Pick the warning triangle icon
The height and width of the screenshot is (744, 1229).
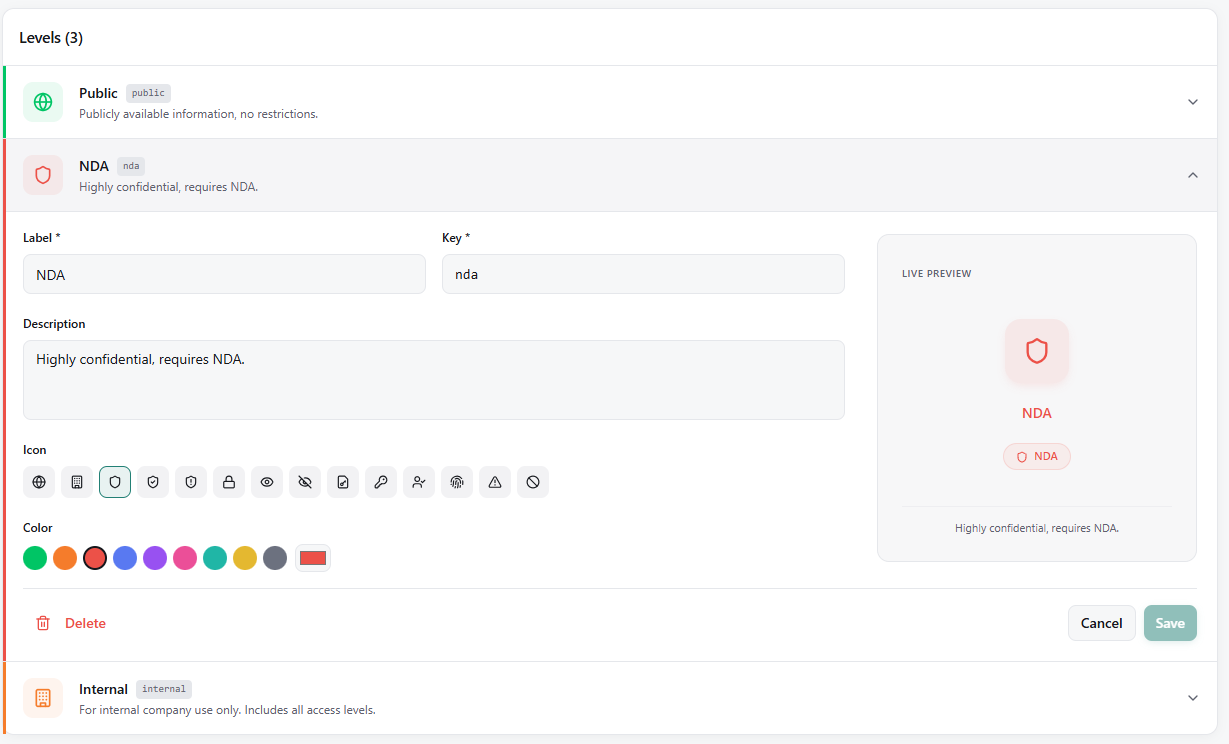click(x=495, y=482)
